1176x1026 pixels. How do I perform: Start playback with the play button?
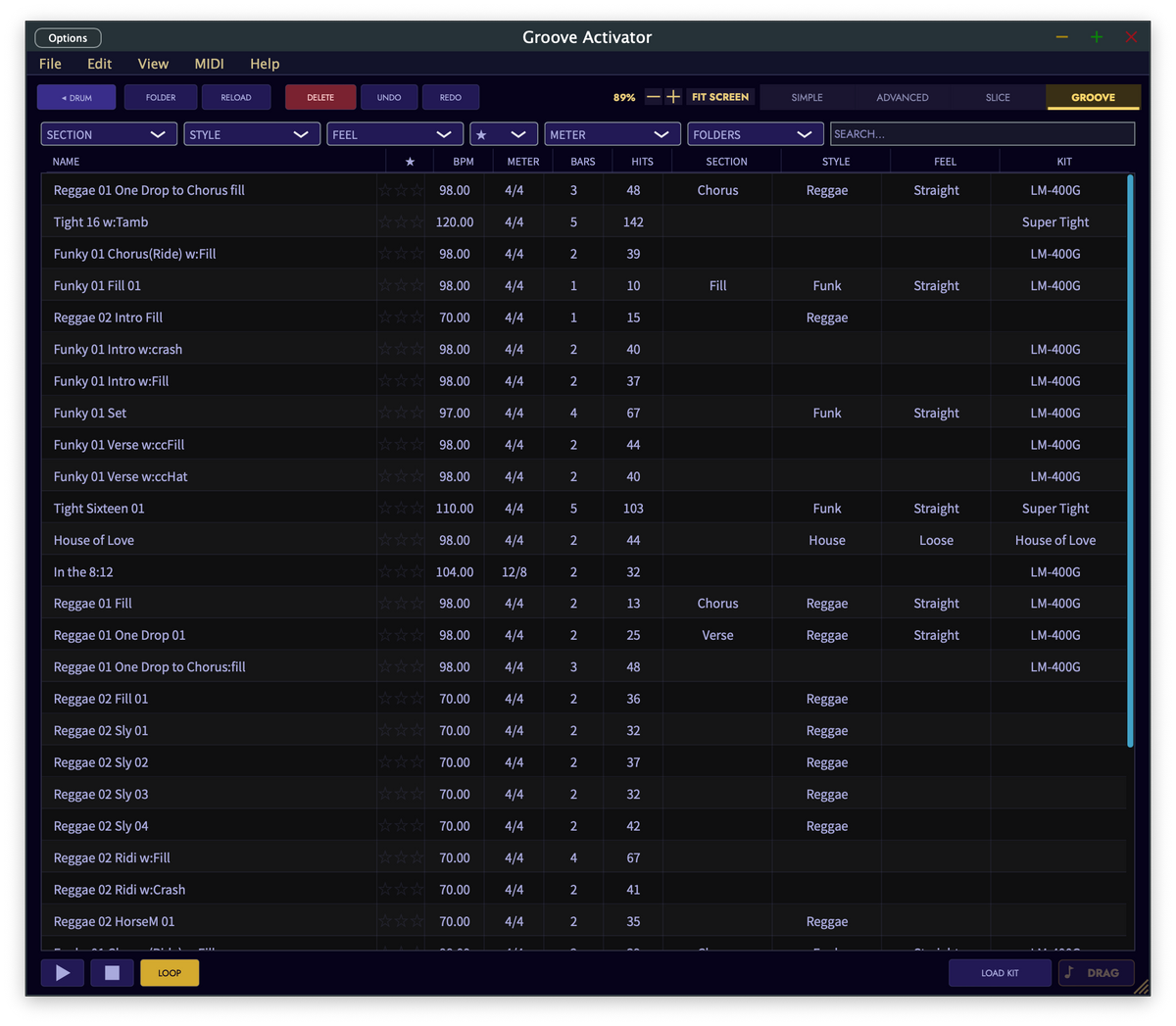63,973
